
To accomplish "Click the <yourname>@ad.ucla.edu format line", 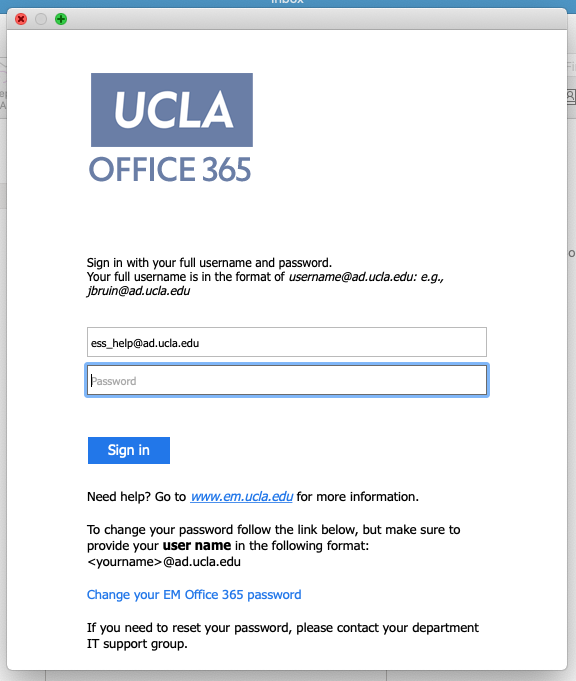I will (x=164, y=562).
